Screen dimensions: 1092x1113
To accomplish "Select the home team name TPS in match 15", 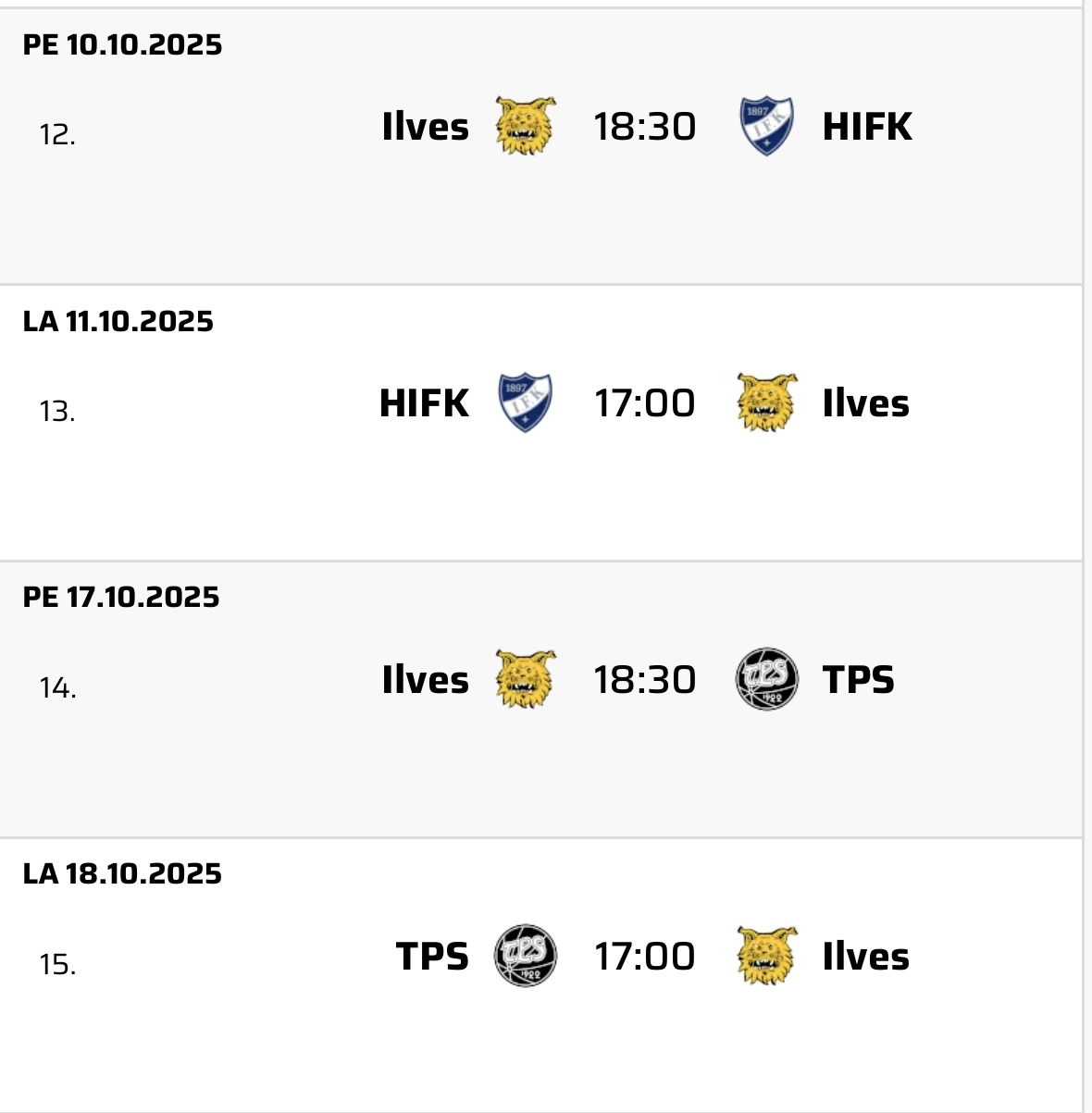I will [432, 957].
